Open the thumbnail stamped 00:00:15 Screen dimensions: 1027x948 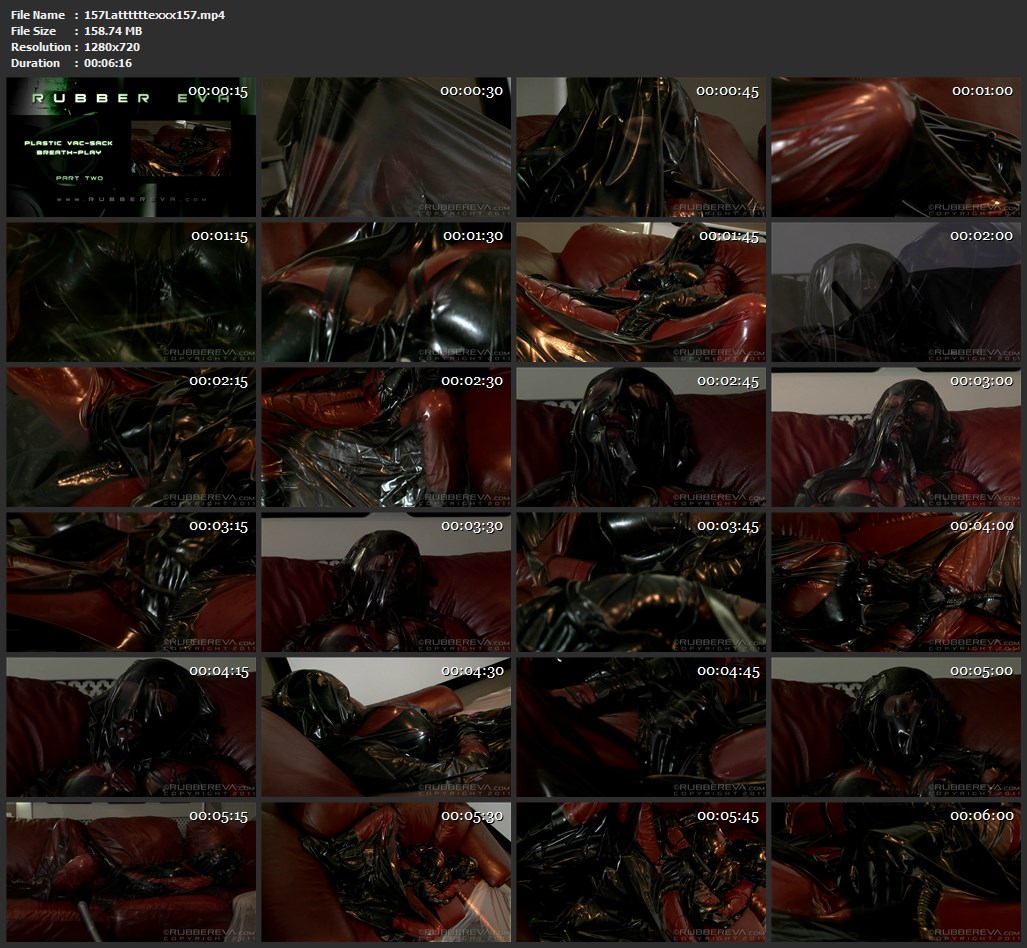pos(131,147)
